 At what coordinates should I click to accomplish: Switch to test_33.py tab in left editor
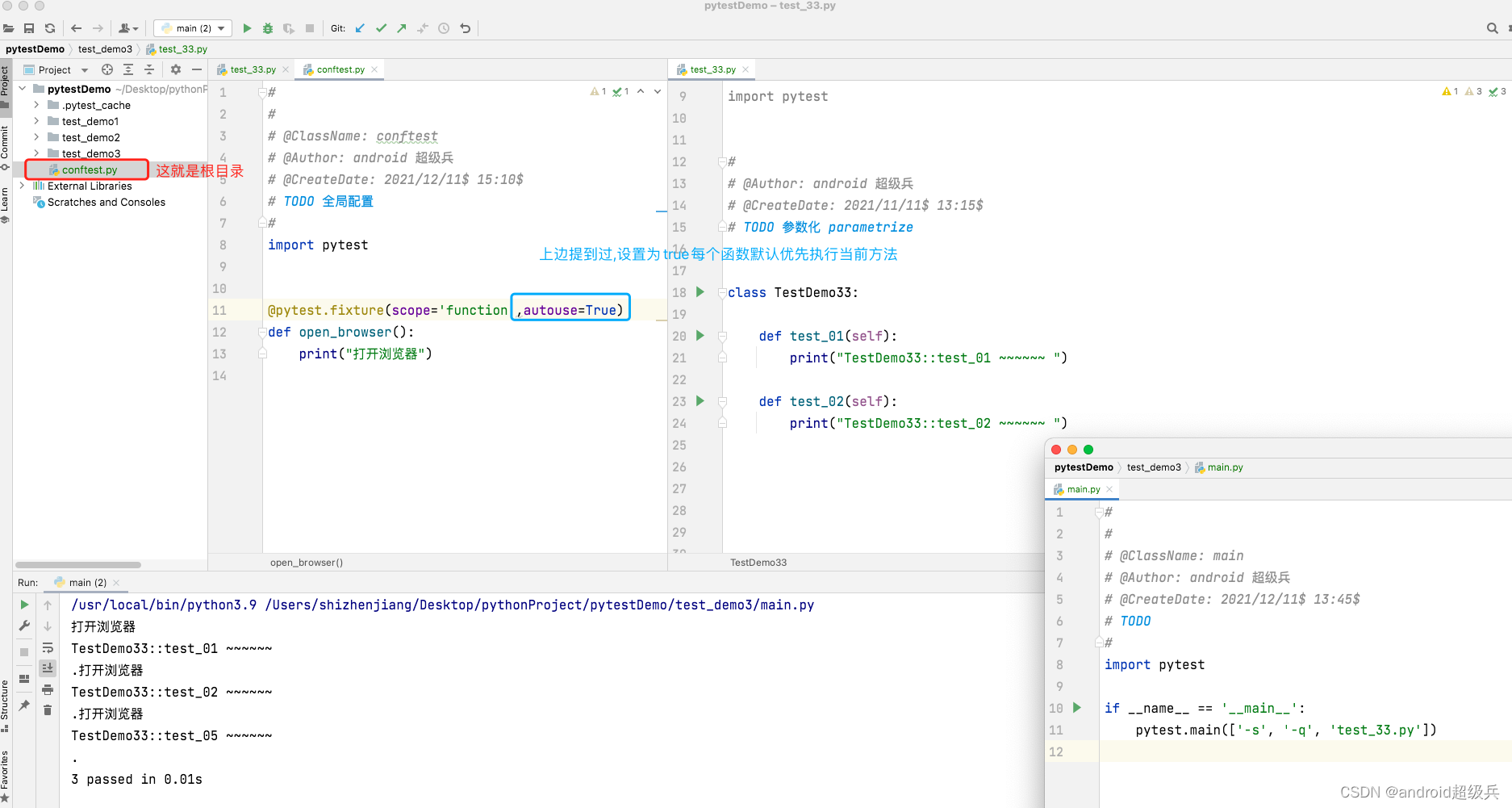[x=252, y=70]
